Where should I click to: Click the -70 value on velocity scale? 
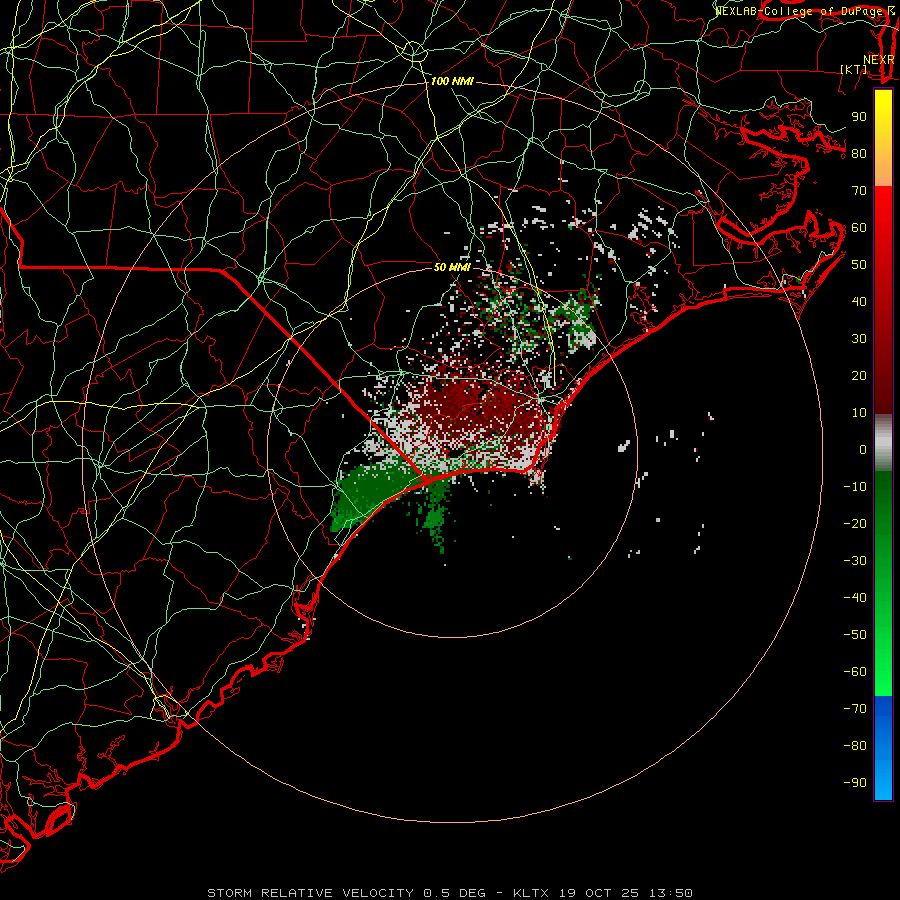pos(855,709)
